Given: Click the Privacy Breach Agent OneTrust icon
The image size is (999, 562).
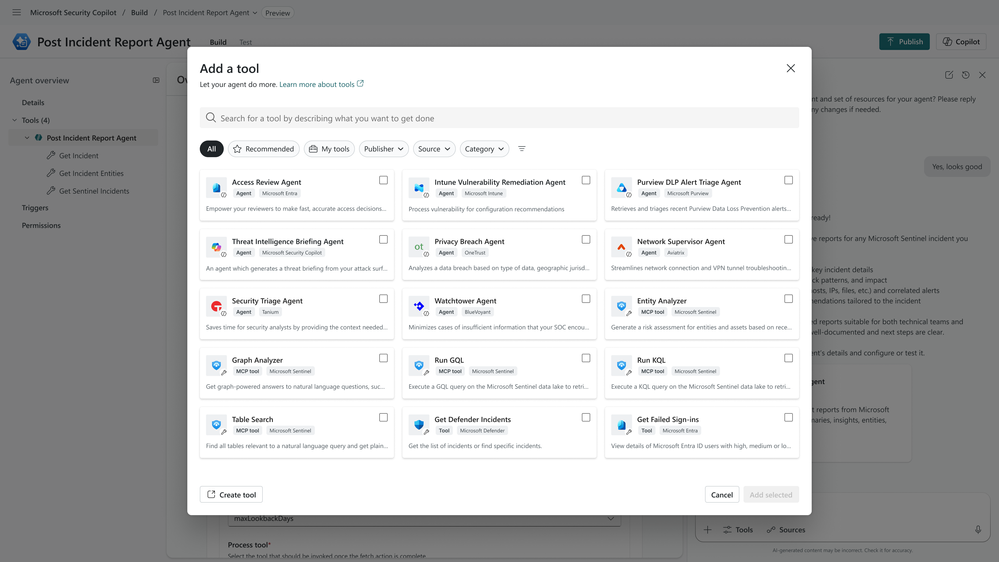Looking at the screenshot, I should click(x=419, y=247).
